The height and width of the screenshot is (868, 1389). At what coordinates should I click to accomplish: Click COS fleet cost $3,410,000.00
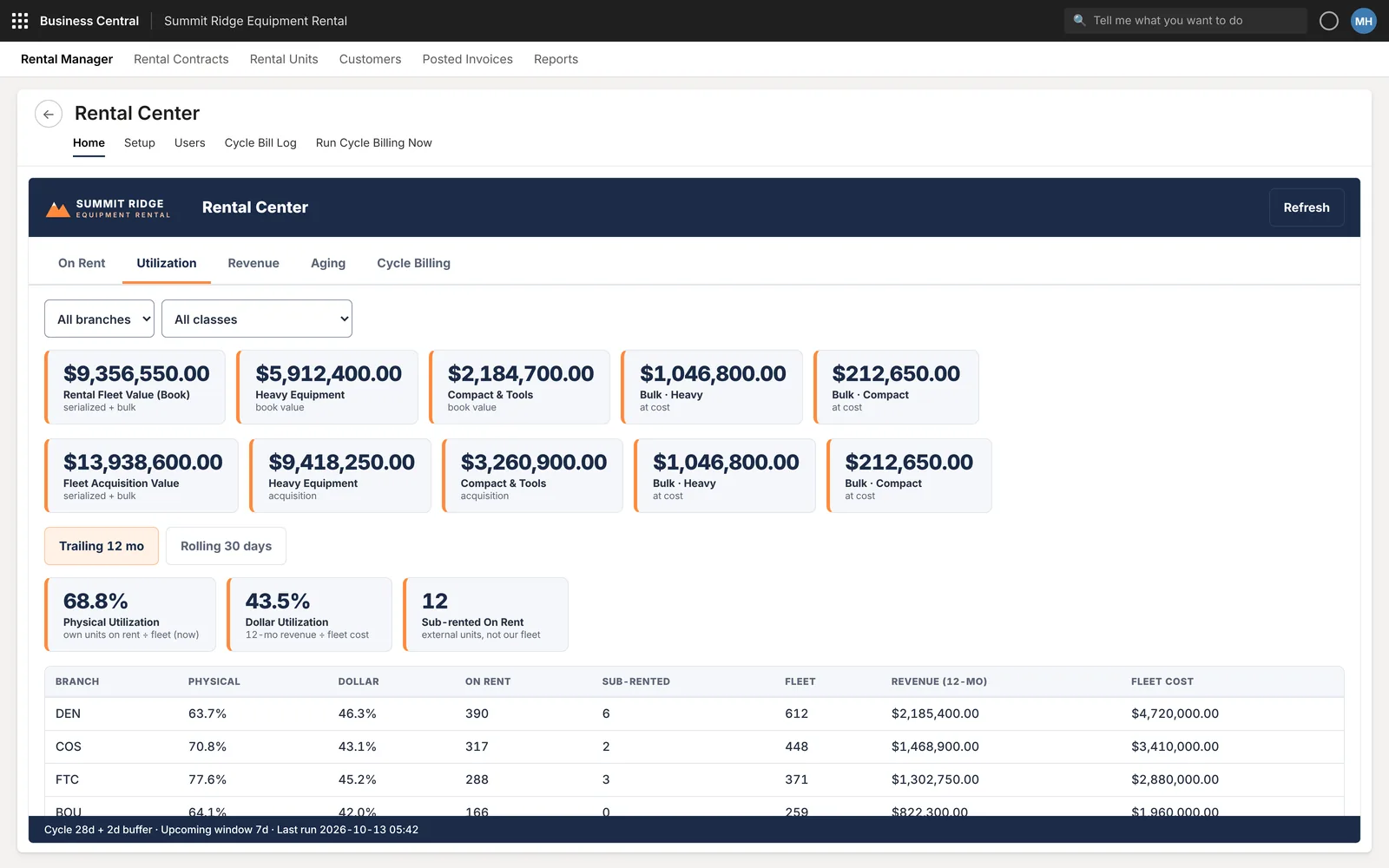coord(1175,746)
